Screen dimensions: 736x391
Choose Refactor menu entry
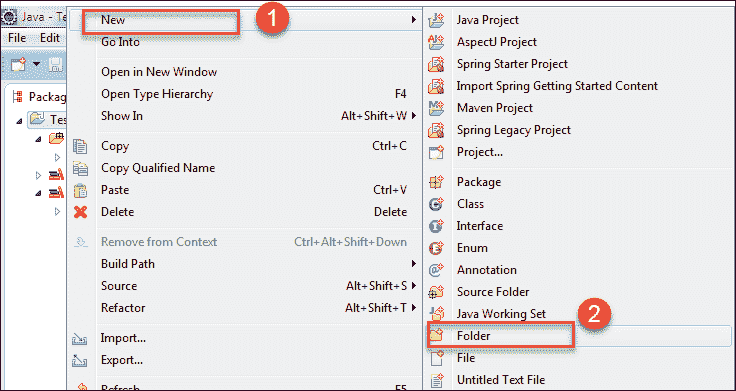point(123,308)
